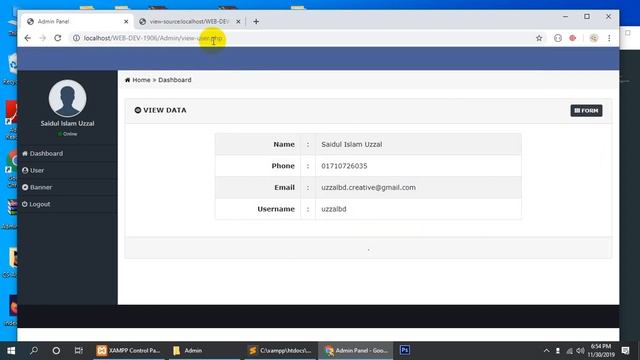The height and width of the screenshot is (360, 640).
Task: Close the view-source tab
Action: [238, 21]
